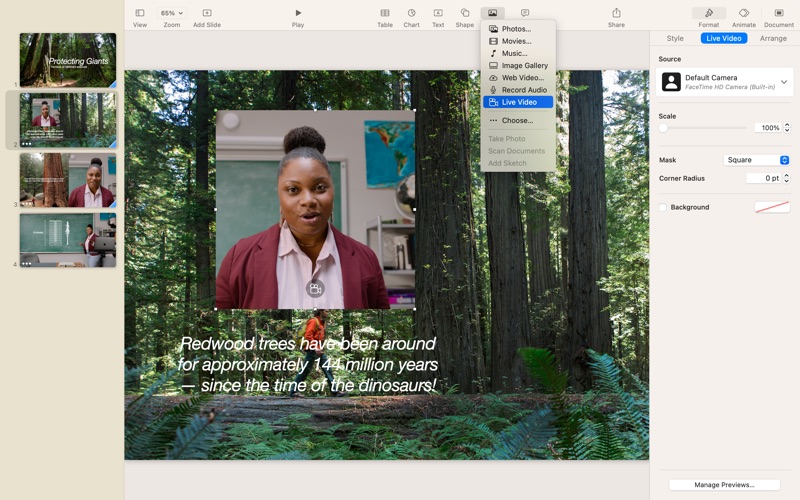Select Record Audio menu item
The image size is (800, 500).
point(524,90)
